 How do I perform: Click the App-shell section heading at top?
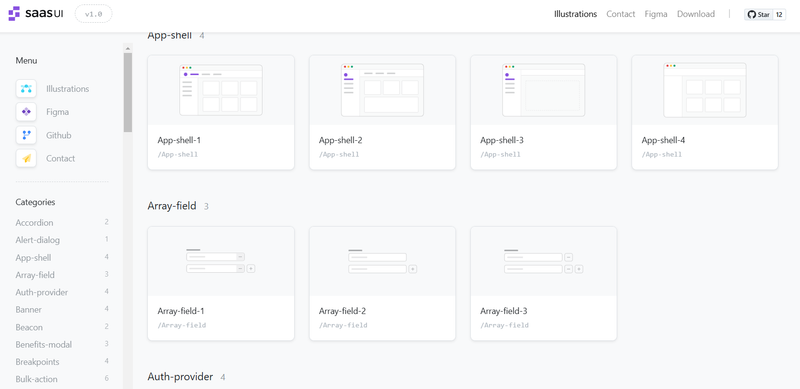coord(169,36)
